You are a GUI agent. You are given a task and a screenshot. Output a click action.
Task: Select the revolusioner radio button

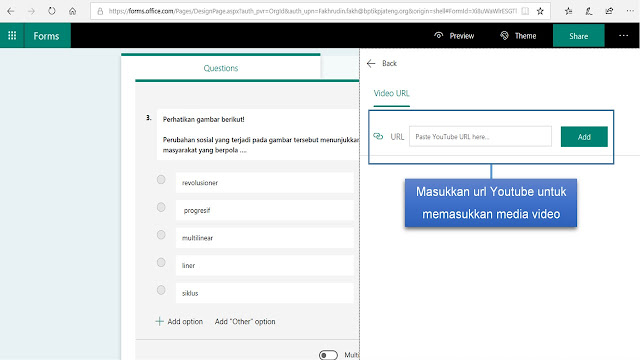(x=161, y=180)
